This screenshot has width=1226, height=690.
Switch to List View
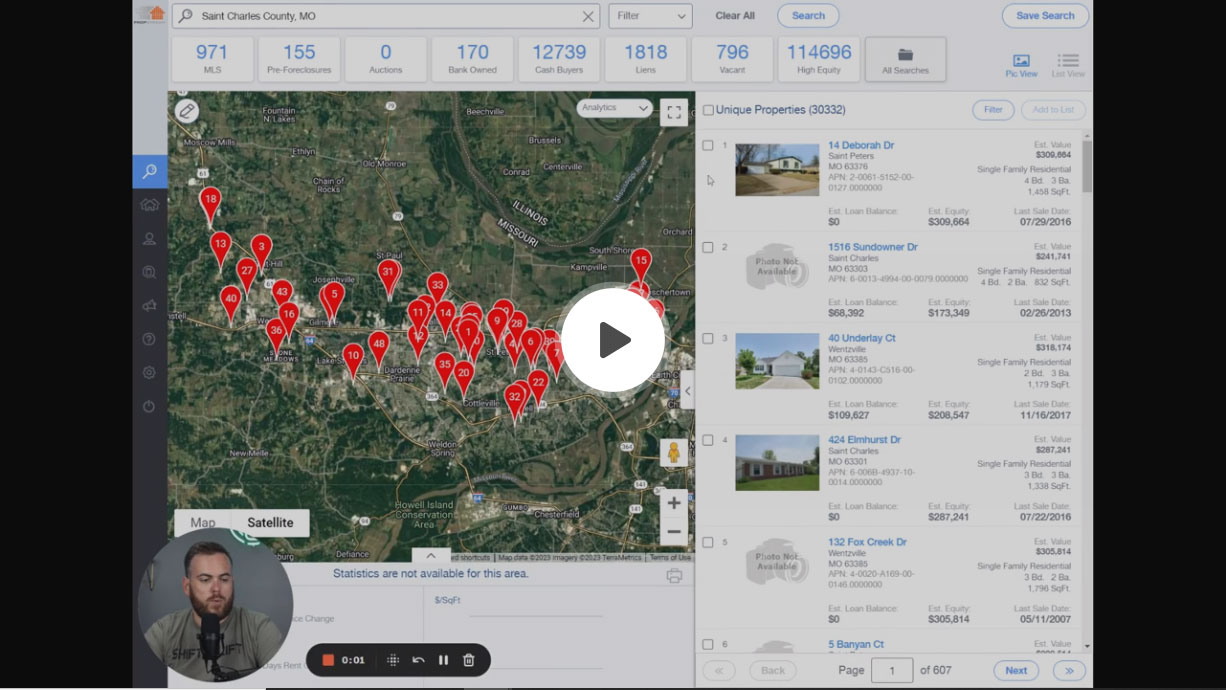1068,66
